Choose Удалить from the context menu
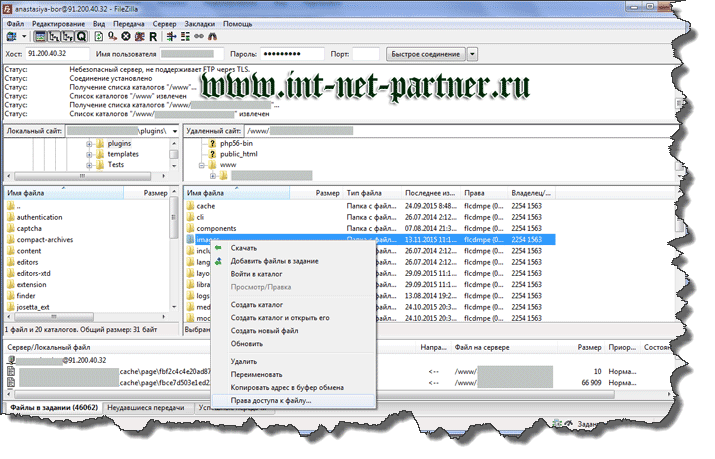 pyautogui.click(x=294, y=361)
